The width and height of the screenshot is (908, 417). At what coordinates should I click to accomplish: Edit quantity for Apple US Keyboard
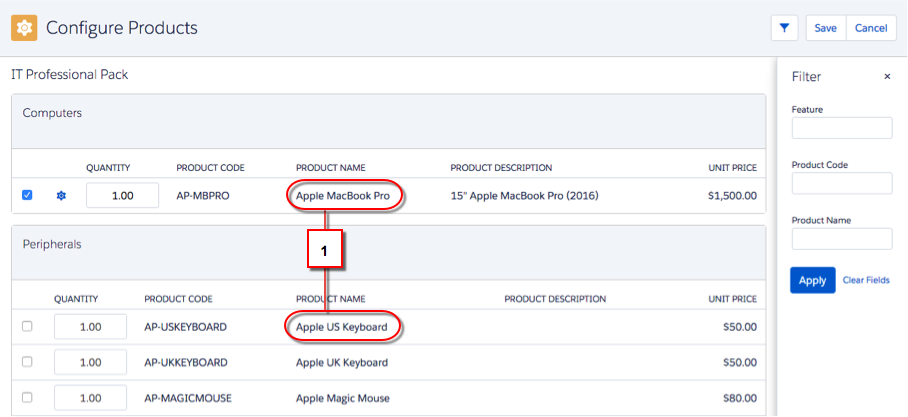pyautogui.click(x=90, y=327)
